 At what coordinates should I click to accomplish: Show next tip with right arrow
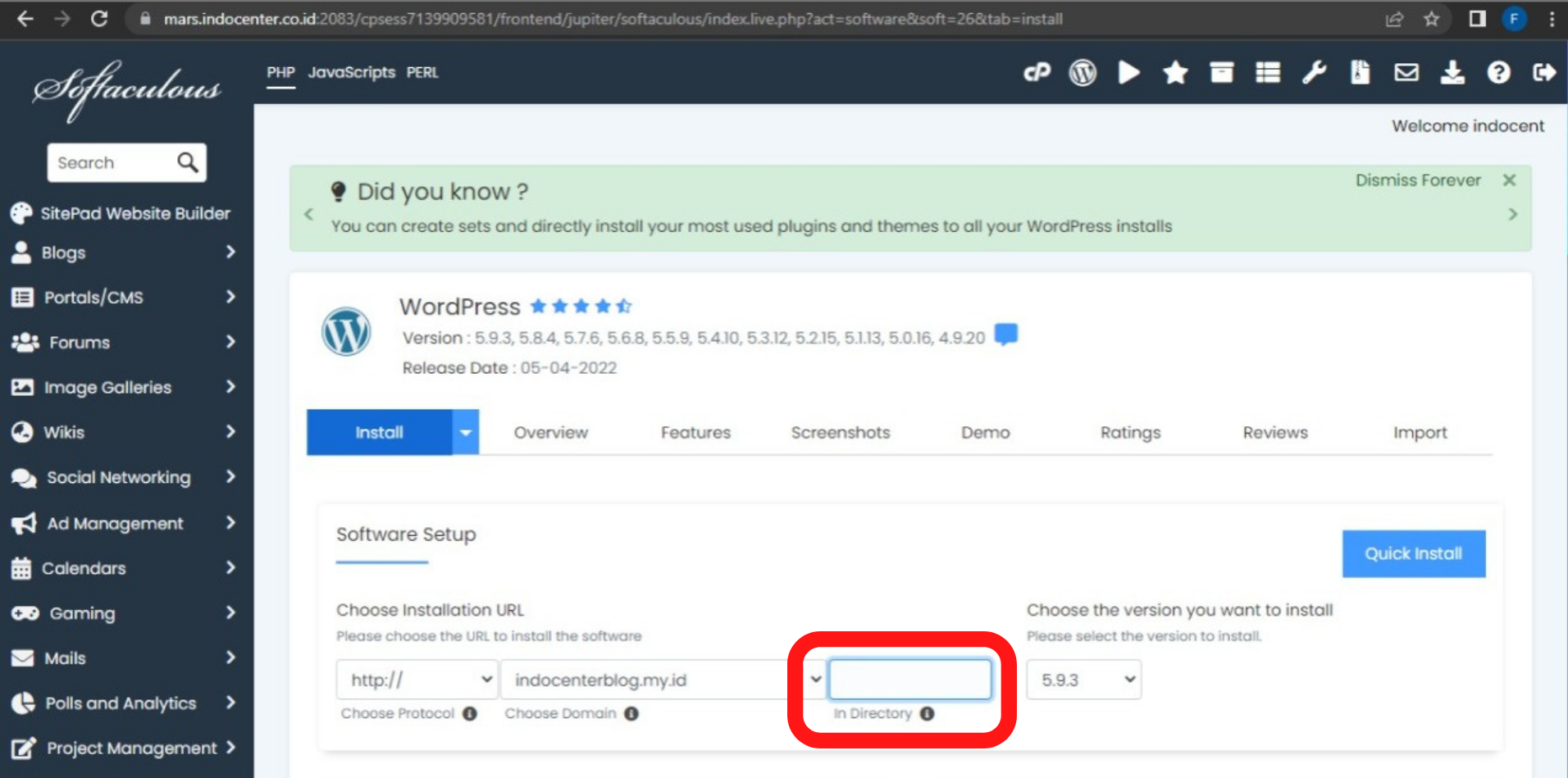pos(1513,215)
